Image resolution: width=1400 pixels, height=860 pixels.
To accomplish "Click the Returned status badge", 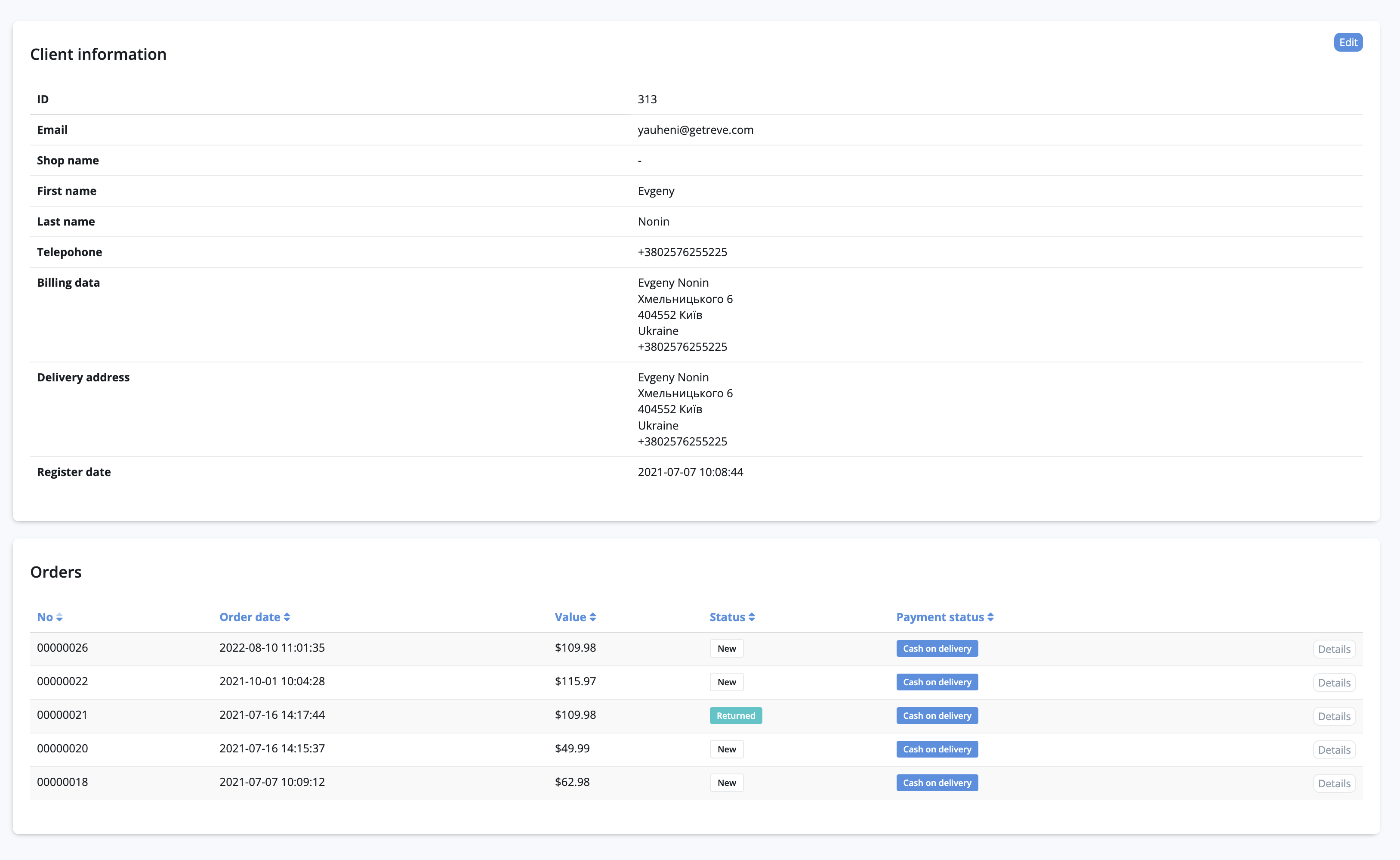I will point(735,715).
